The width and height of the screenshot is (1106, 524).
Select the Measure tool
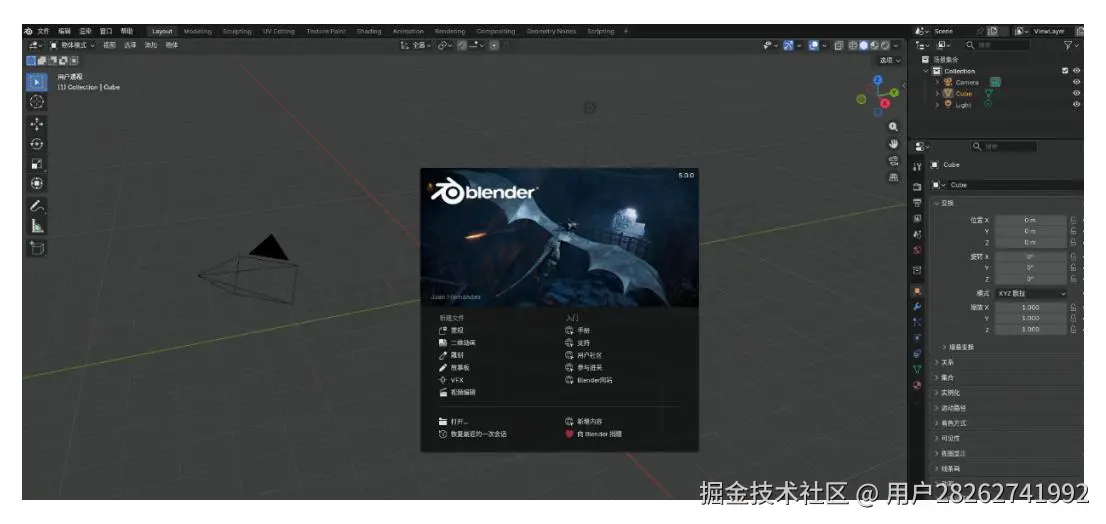pyautogui.click(x=37, y=226)
